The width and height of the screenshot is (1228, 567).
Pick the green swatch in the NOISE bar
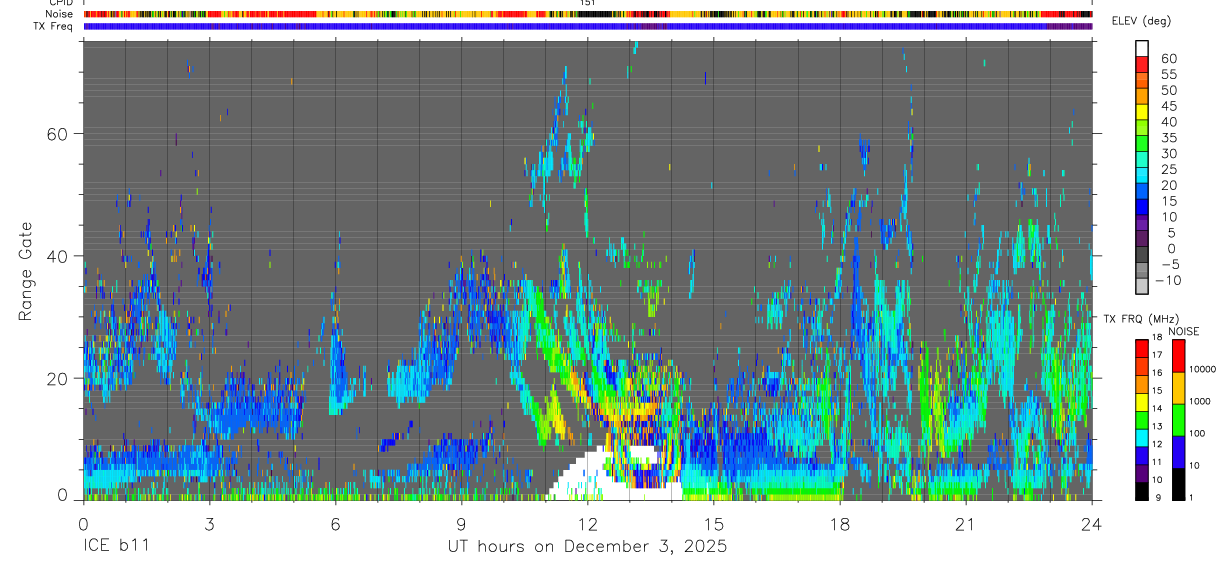[x=1177, y=419]
